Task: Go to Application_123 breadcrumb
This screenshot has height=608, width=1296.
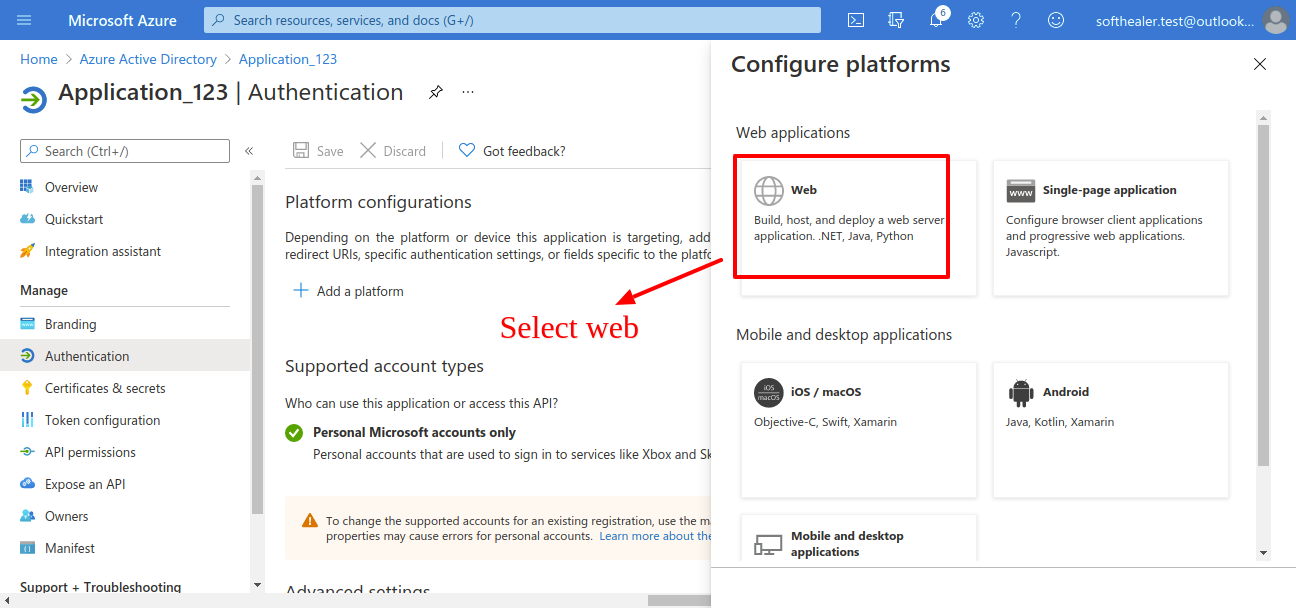Action: coord(288,59)
